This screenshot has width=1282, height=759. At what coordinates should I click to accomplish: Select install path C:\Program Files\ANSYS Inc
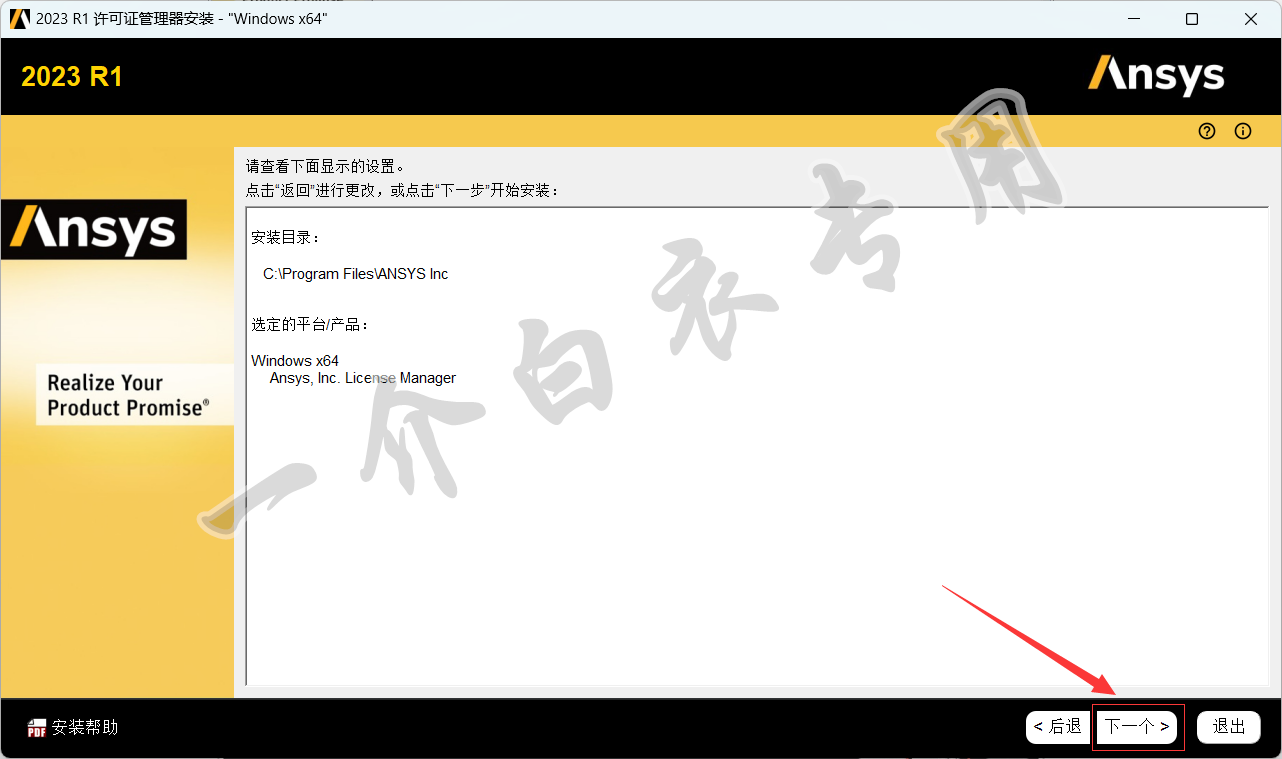pyautogui.click(x=355, y=273)
